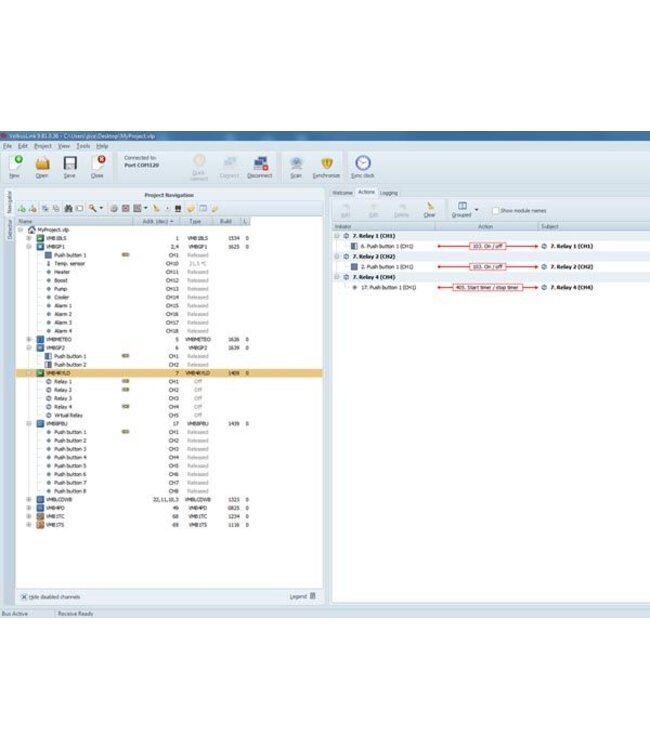Switch to the Welcome tab
This screenshot has height=750, width=650.
tap(342, 193)
